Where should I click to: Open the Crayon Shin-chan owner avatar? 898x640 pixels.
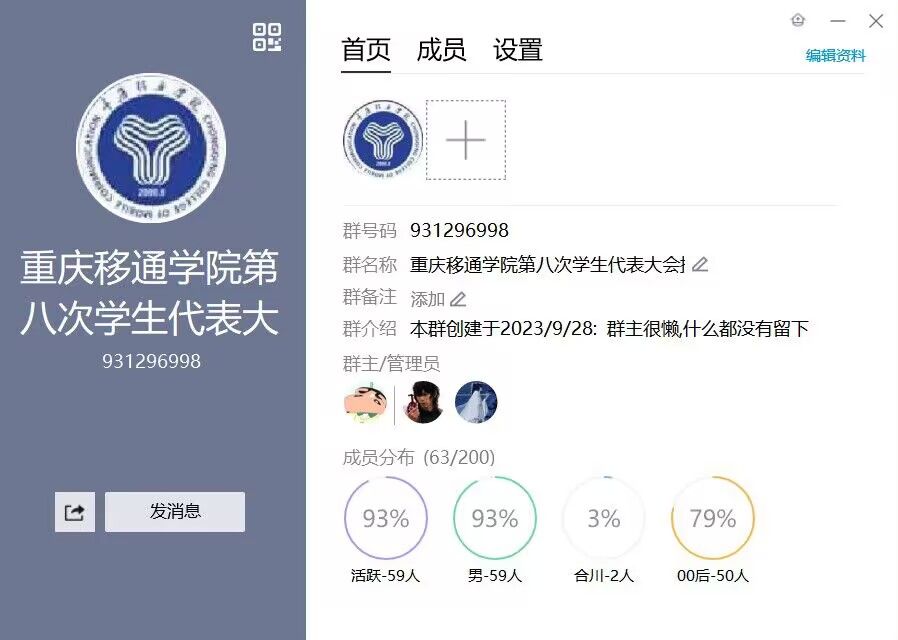(x=365, y=402)
